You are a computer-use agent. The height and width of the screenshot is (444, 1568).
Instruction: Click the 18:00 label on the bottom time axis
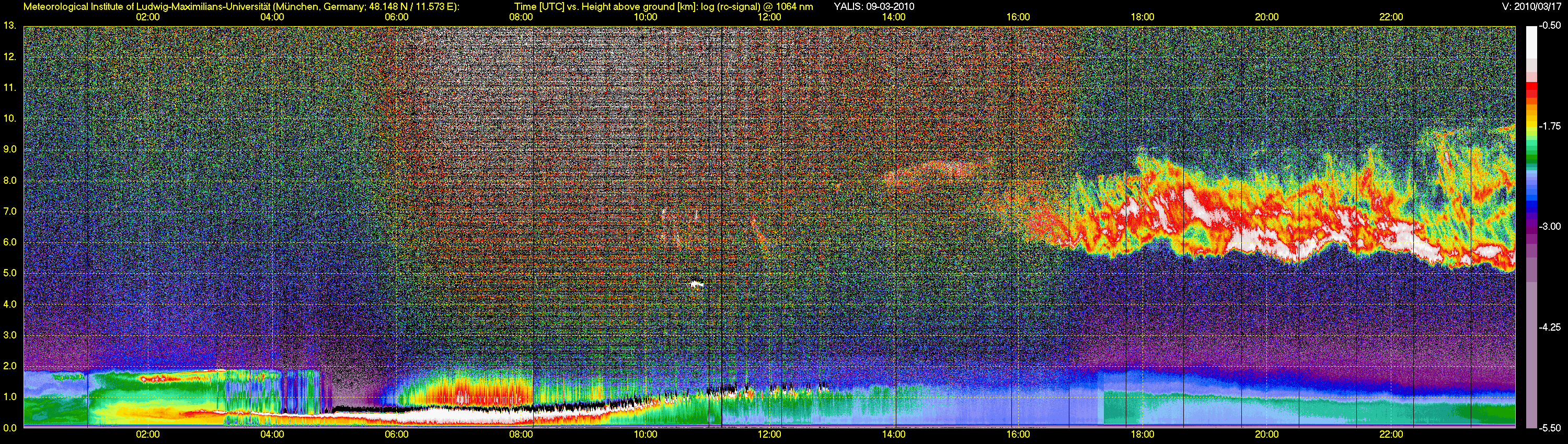pos(1143,435)
